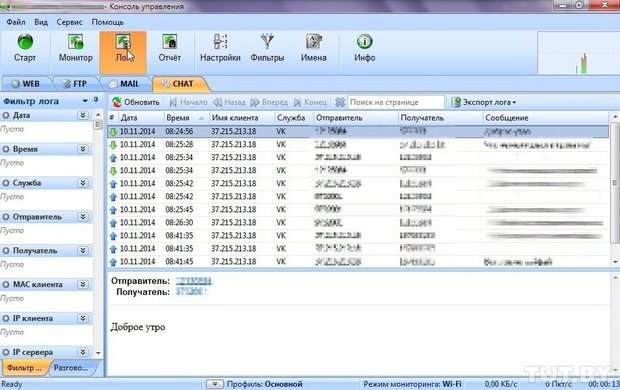Image resolution: width=620 pixels, height=390 pixels.
Task: Click Обновить to refresh the log
Action: click(x=135, y=102)
